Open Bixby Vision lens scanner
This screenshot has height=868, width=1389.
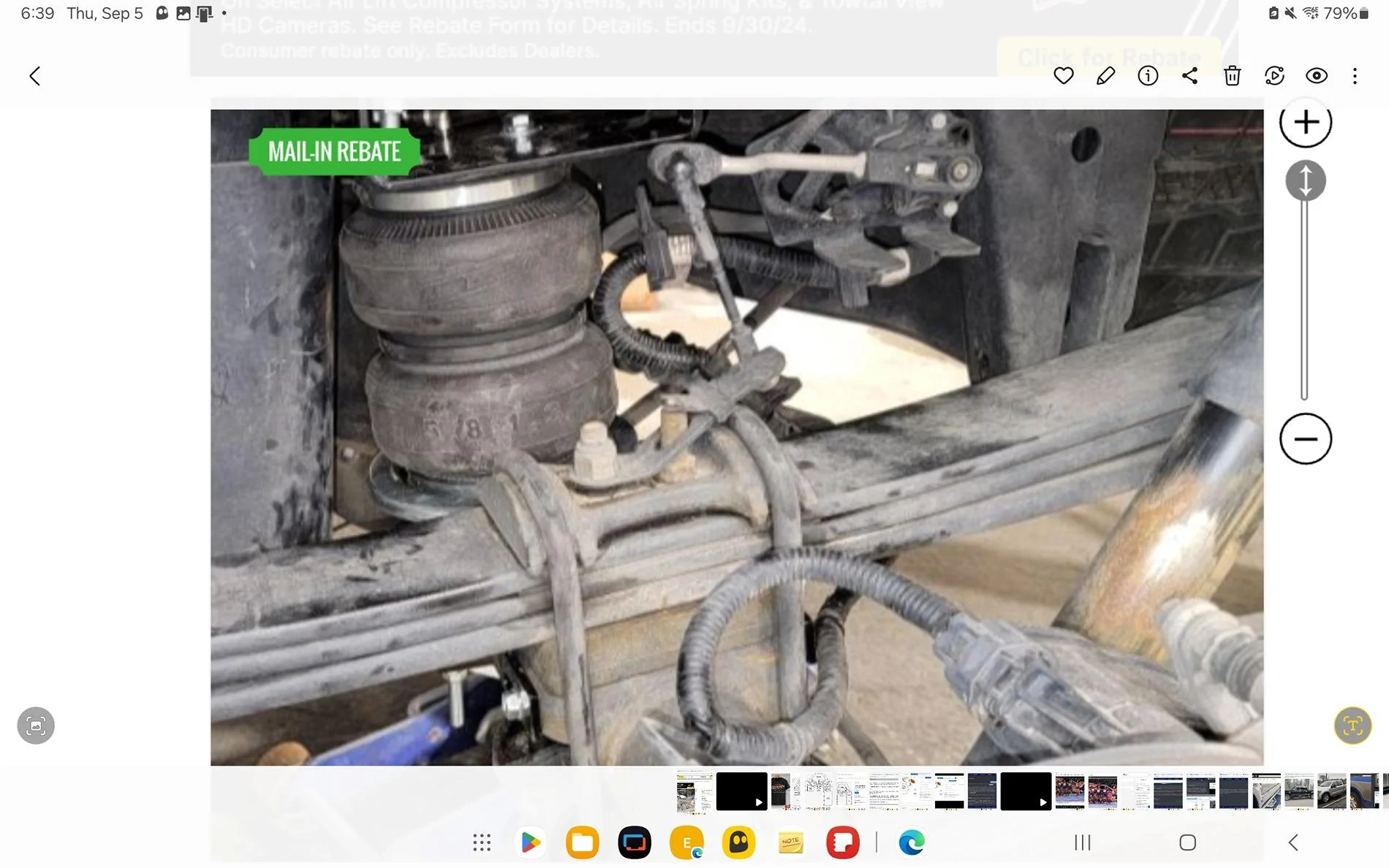(x=36, y=726)
